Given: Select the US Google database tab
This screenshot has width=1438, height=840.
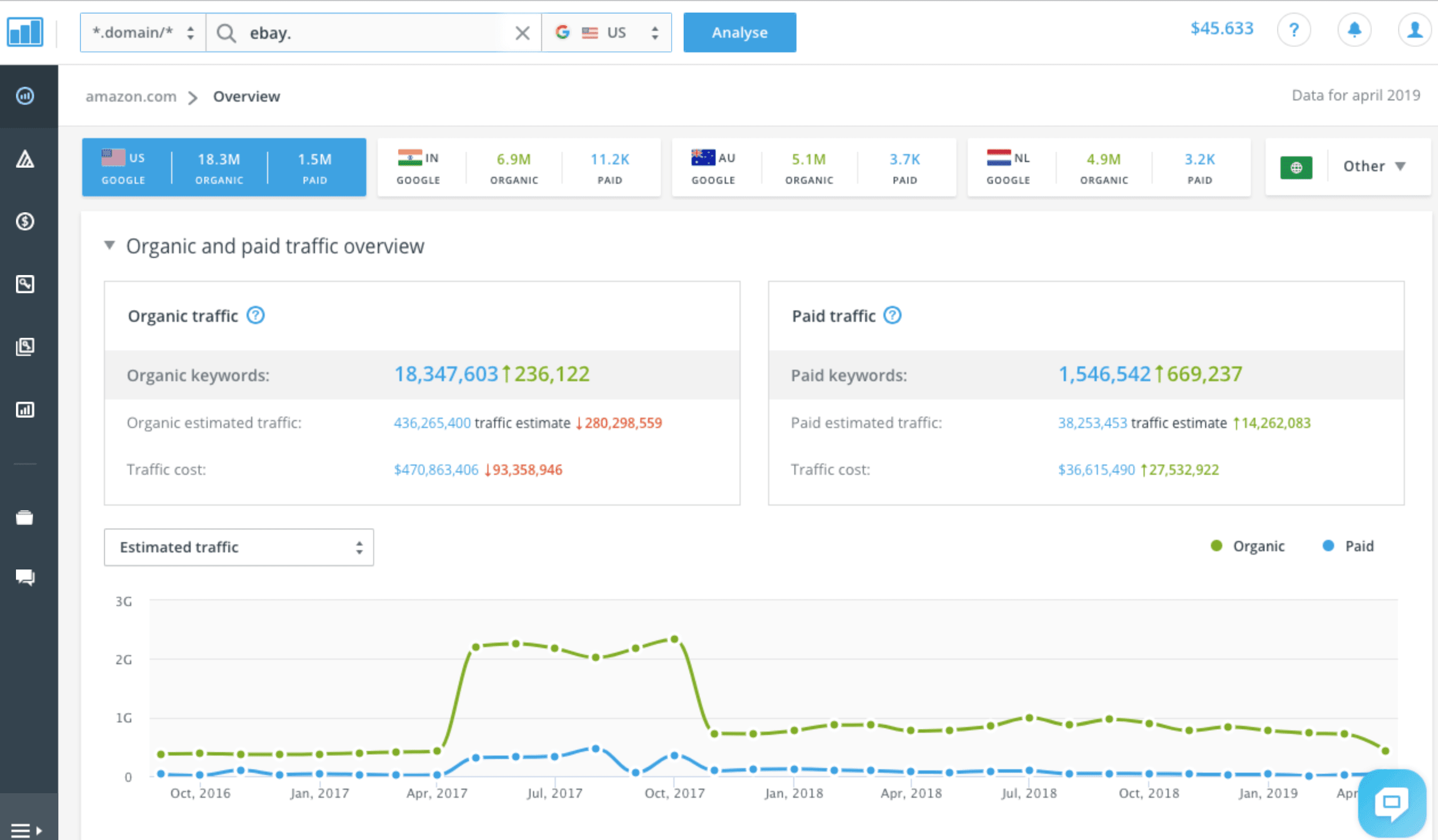Looking at the screenshot, I should (224, 167).
